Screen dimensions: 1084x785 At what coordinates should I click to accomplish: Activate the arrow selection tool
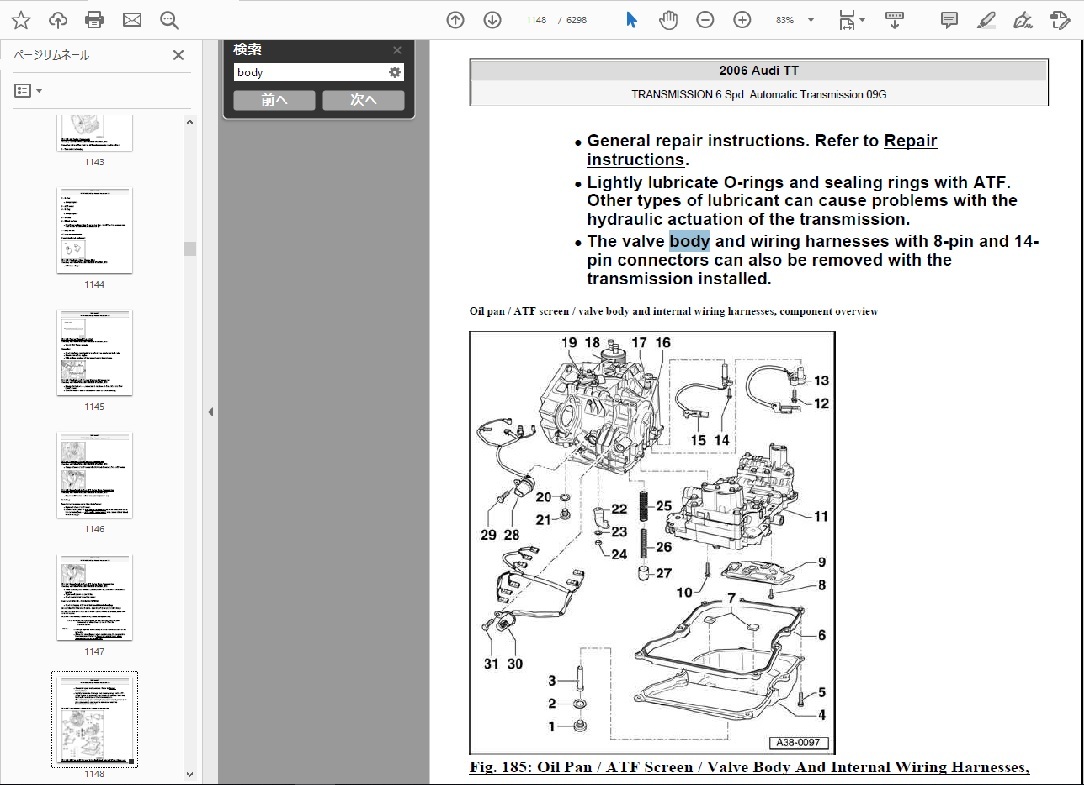632,20
